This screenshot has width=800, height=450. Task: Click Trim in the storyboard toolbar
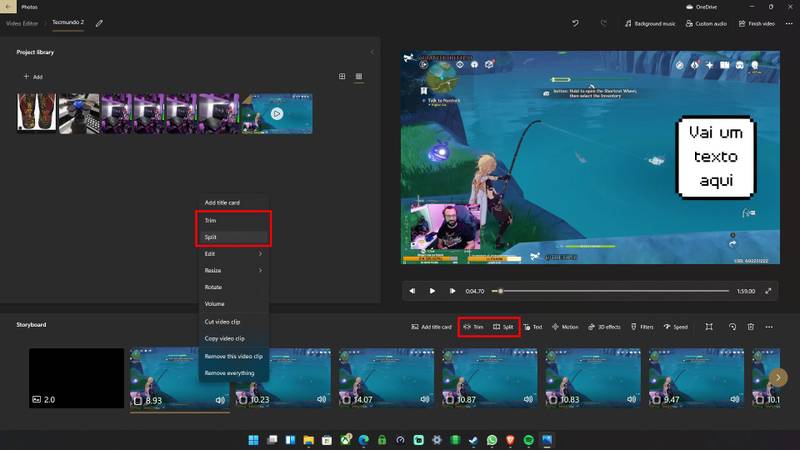(x=473, y=327)
